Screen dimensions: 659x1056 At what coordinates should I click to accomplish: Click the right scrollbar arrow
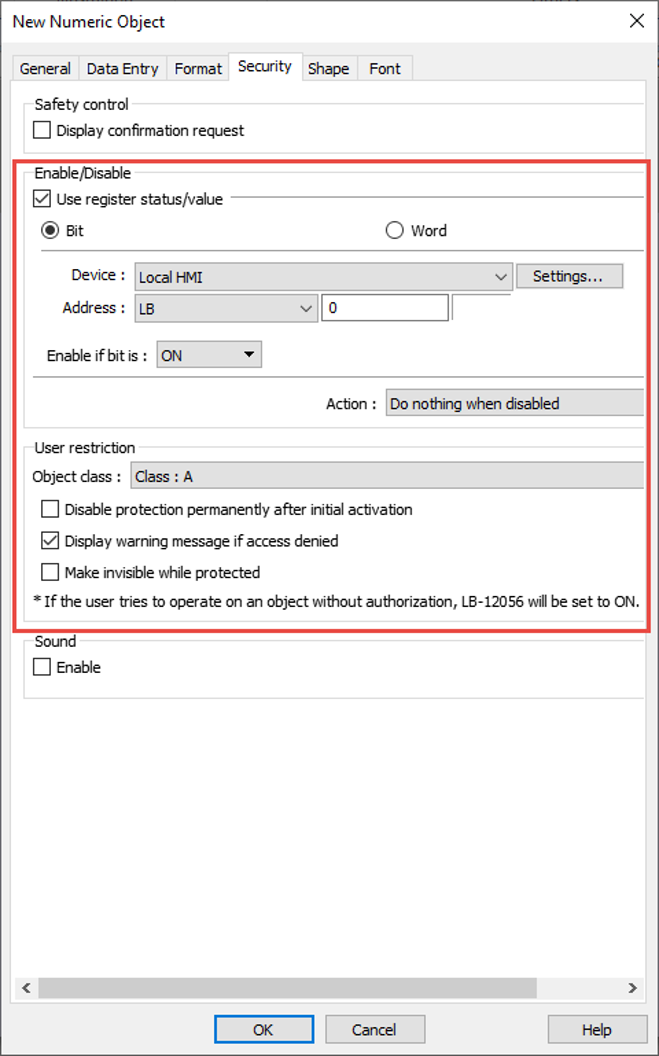point(632,988)
